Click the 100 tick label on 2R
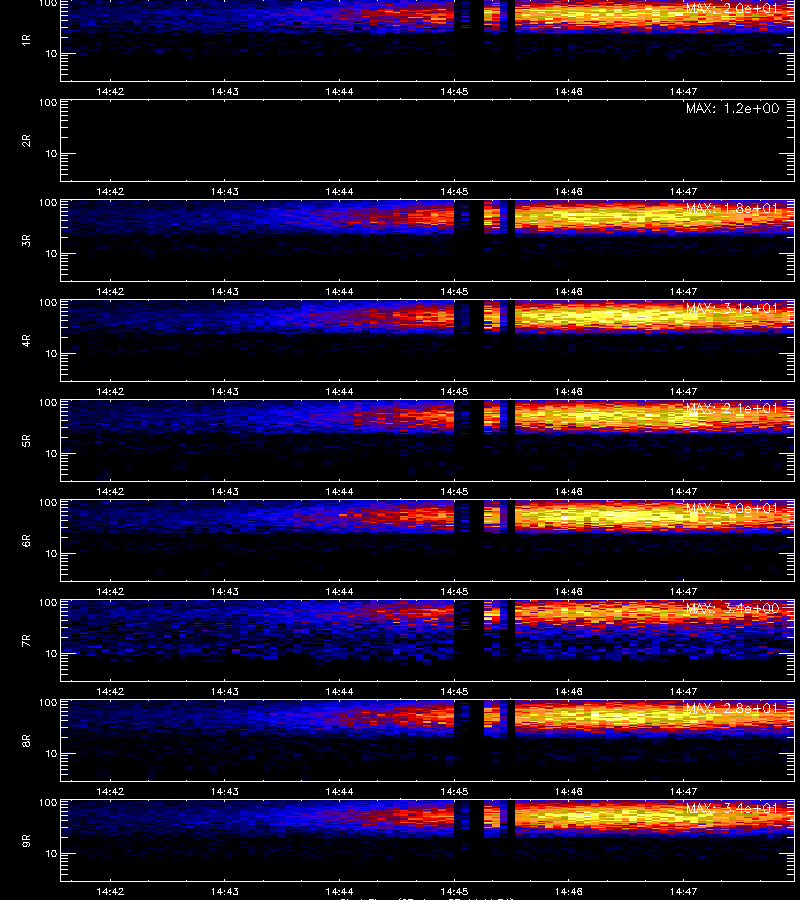Image resolution: width=800 pixels, height=900 pixels. click(48, 103)
